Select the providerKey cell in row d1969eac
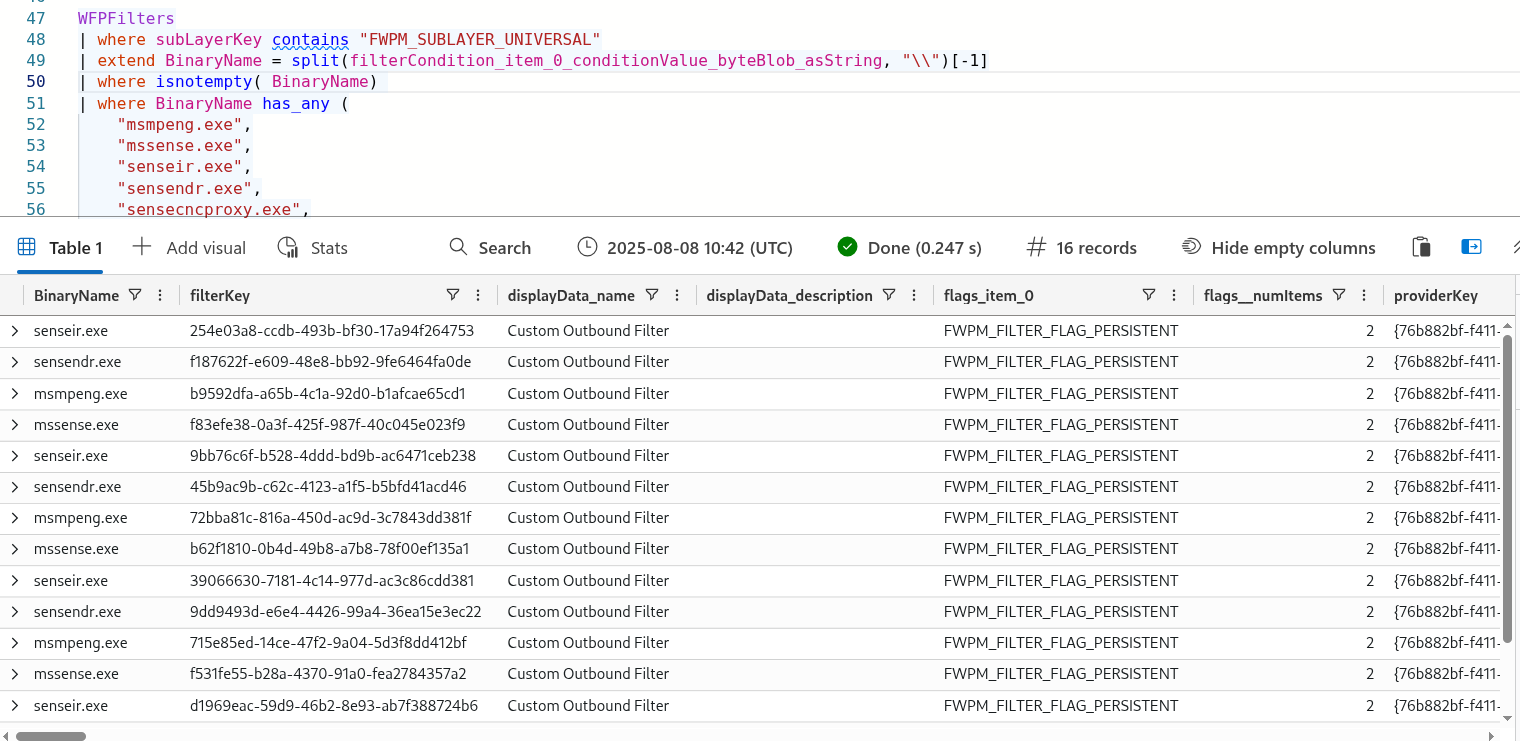Screen dimensions: 1520x741 (x=1447, y=705)
